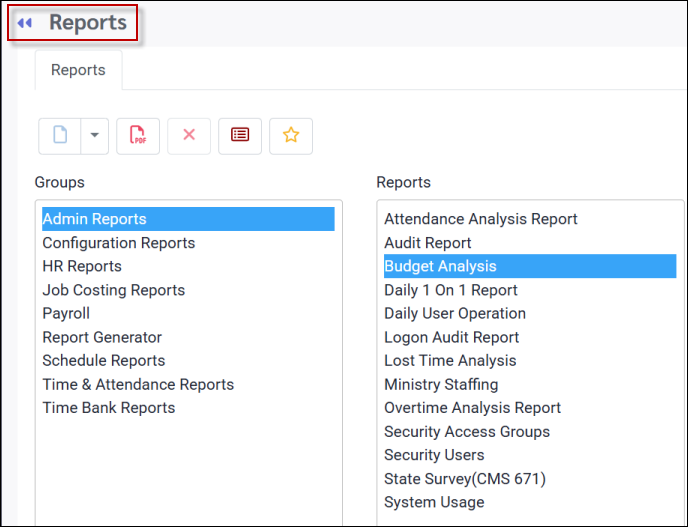The width and height of the screenshot is (688, 527).
Task: Mark report as favorite with star icon
Action: click(291, 136)
